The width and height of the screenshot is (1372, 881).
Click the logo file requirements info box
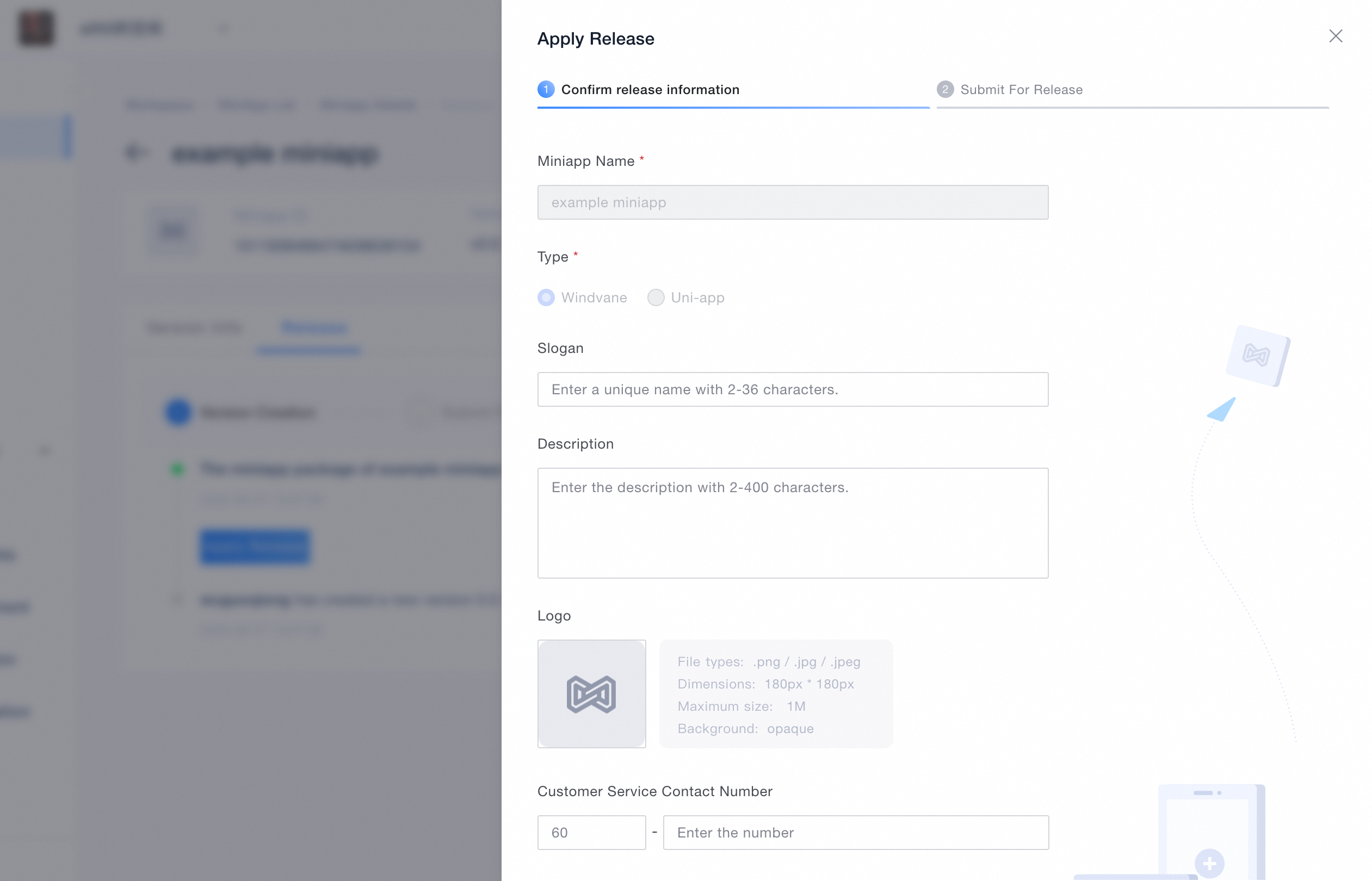point(775,694)
